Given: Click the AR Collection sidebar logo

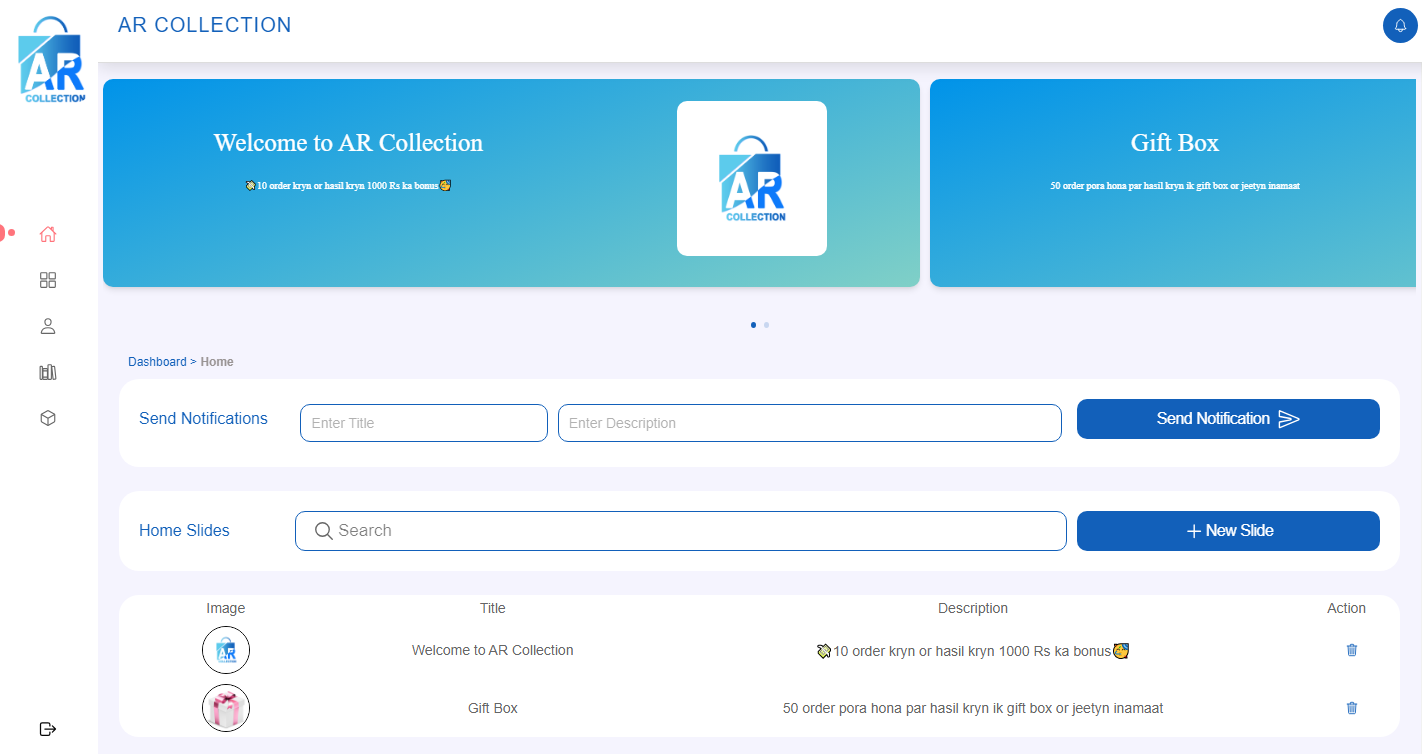Looking at the screenshot, I should pyautogui.click(x=50, y=62).
